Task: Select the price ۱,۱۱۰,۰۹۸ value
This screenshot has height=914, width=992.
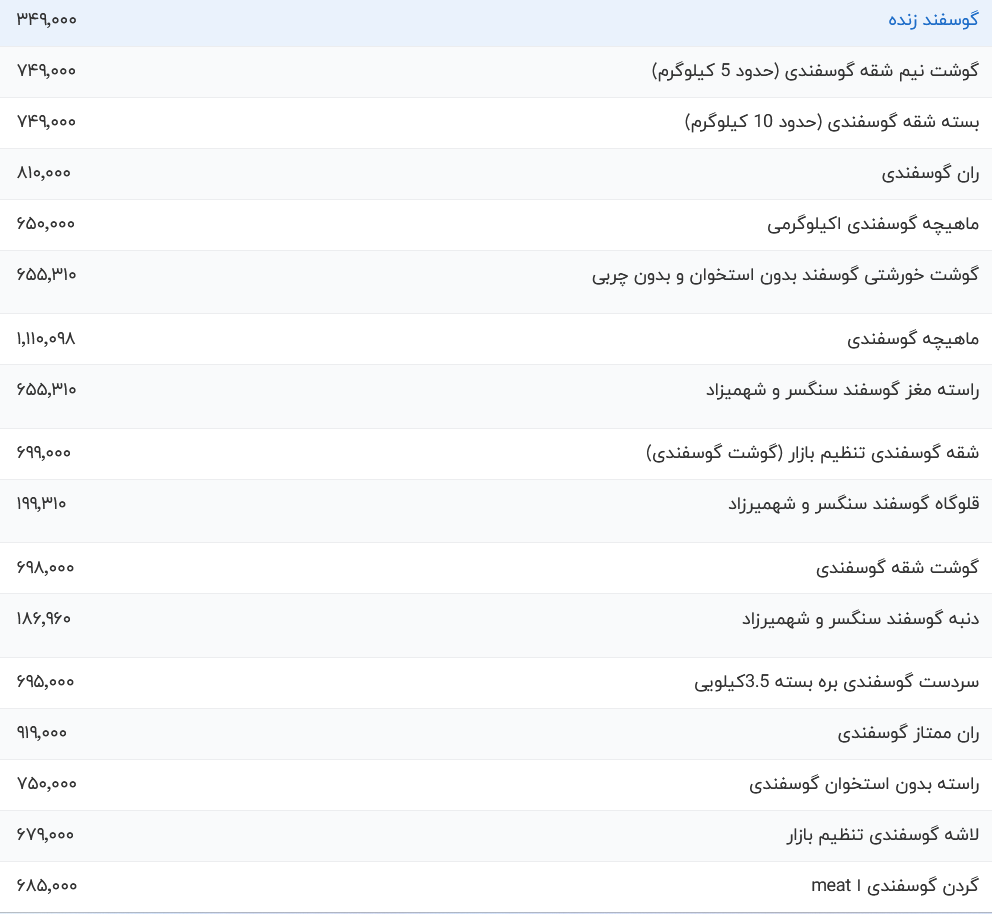Action: click(x=43, y=338)
